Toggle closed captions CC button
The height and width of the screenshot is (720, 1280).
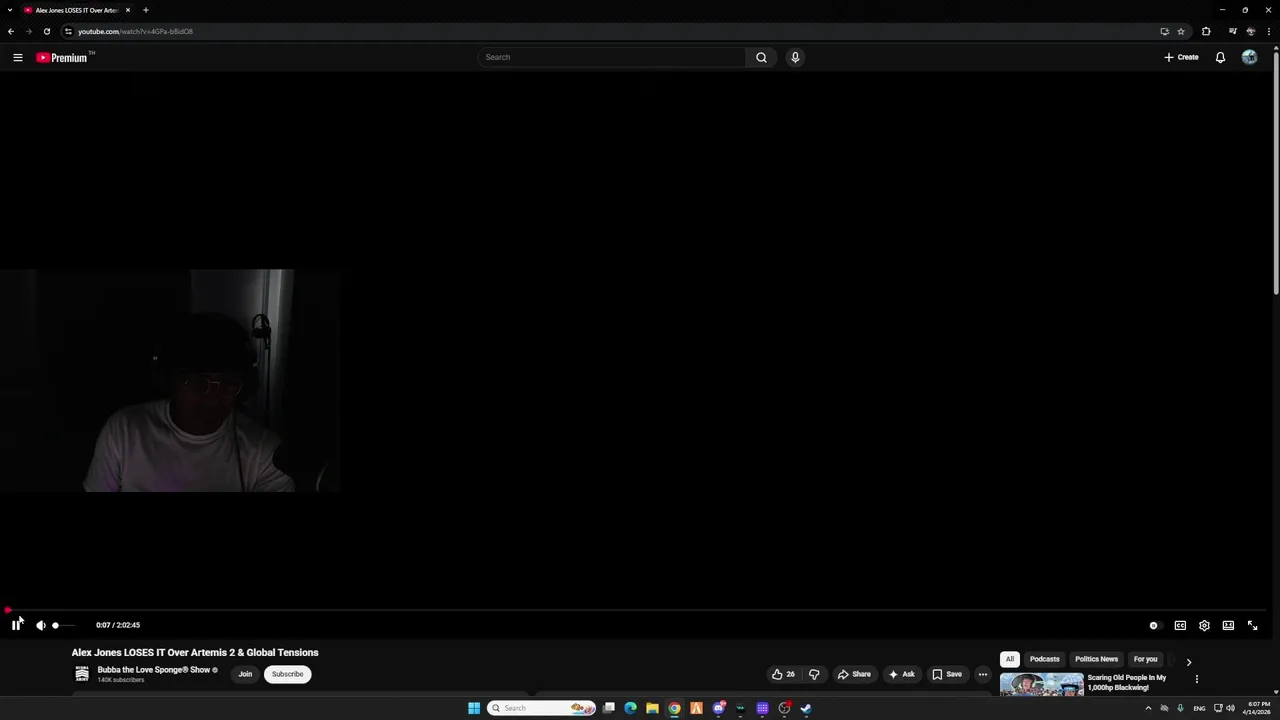tap(1180, 625)
